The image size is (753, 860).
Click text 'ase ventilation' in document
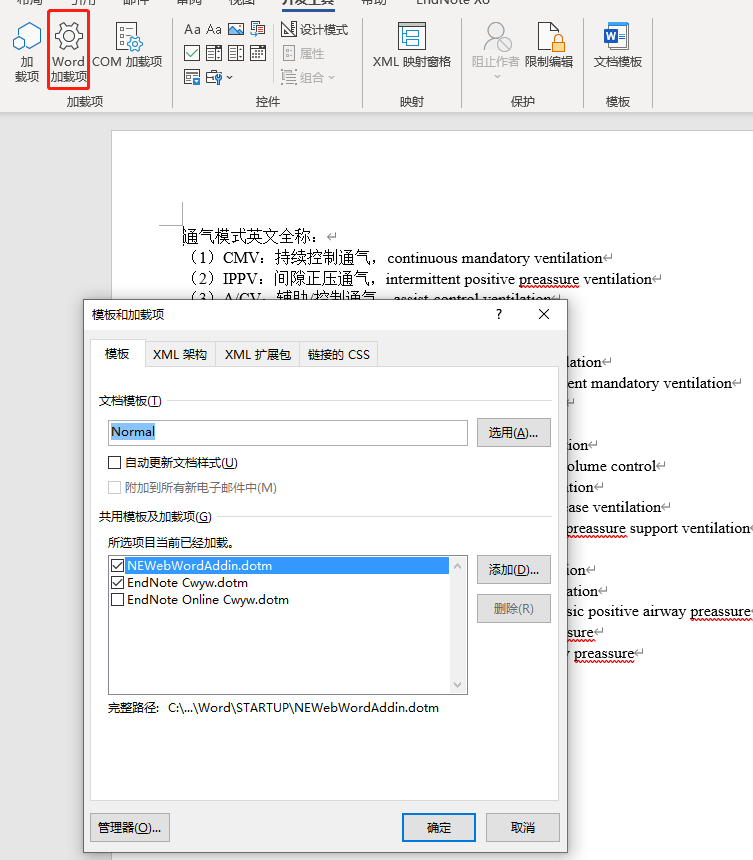pos(614,507)
